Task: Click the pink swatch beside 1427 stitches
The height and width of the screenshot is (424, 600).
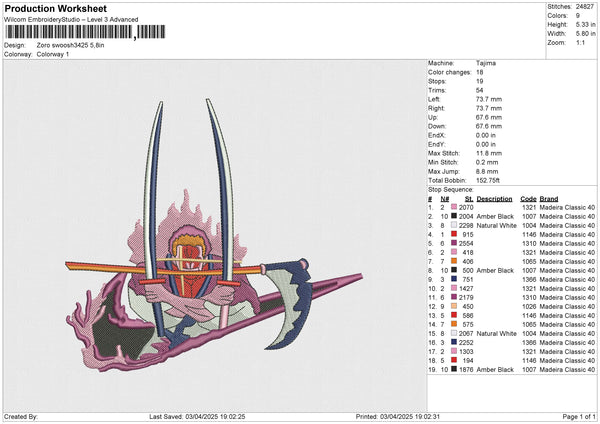Action: tap(454, 288)
